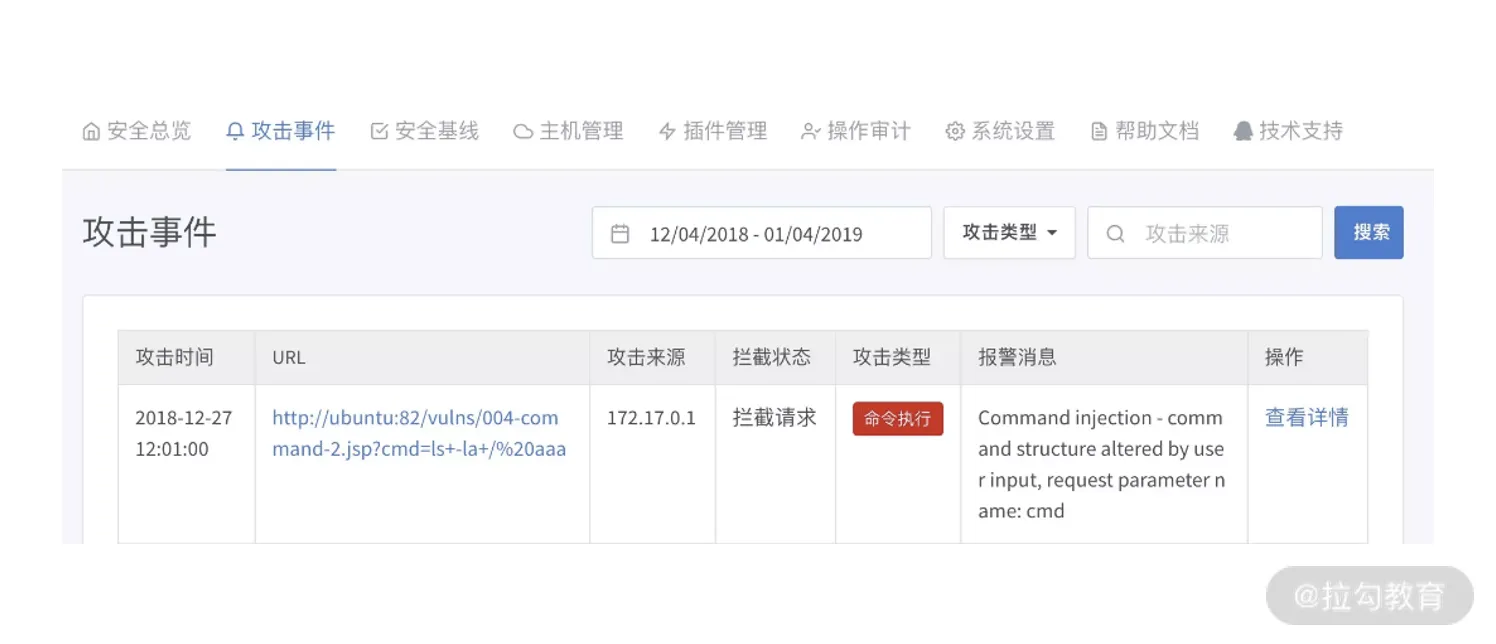Screen dimensions: 1496x644
Task: Click the home icon beside 安全总览
Action: click(91, 132)
